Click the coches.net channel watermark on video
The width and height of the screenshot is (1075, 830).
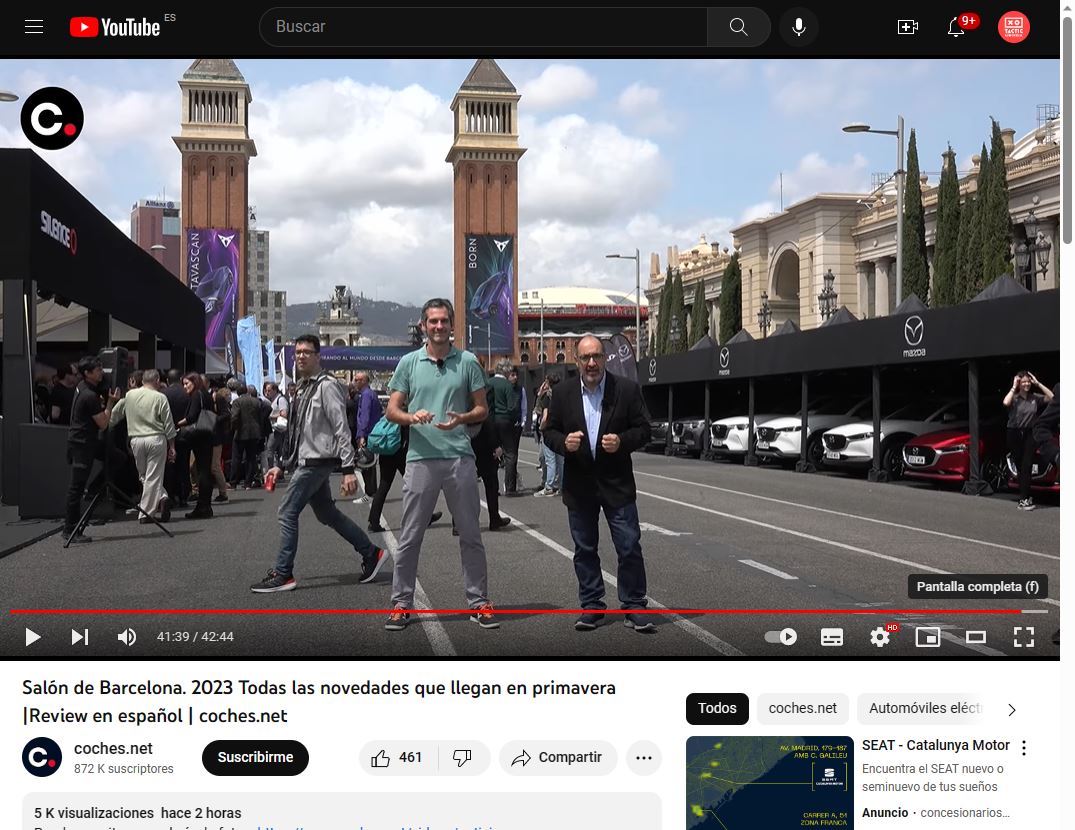pyautogui.click(x=52, y=119)
